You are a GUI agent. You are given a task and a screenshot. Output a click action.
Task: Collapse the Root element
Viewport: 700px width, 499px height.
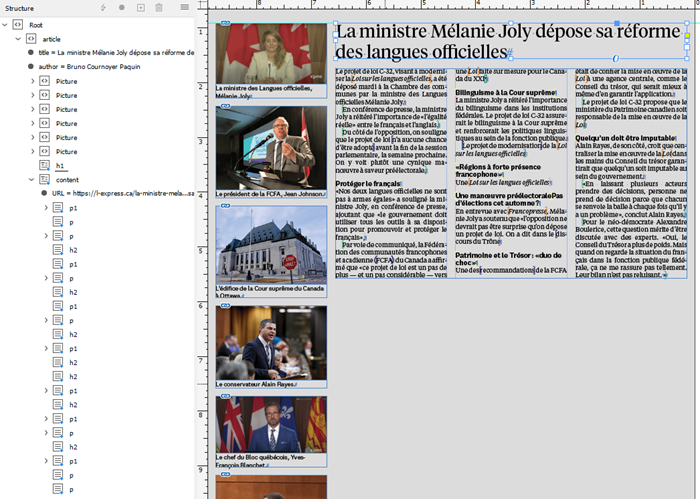point(5,25)
